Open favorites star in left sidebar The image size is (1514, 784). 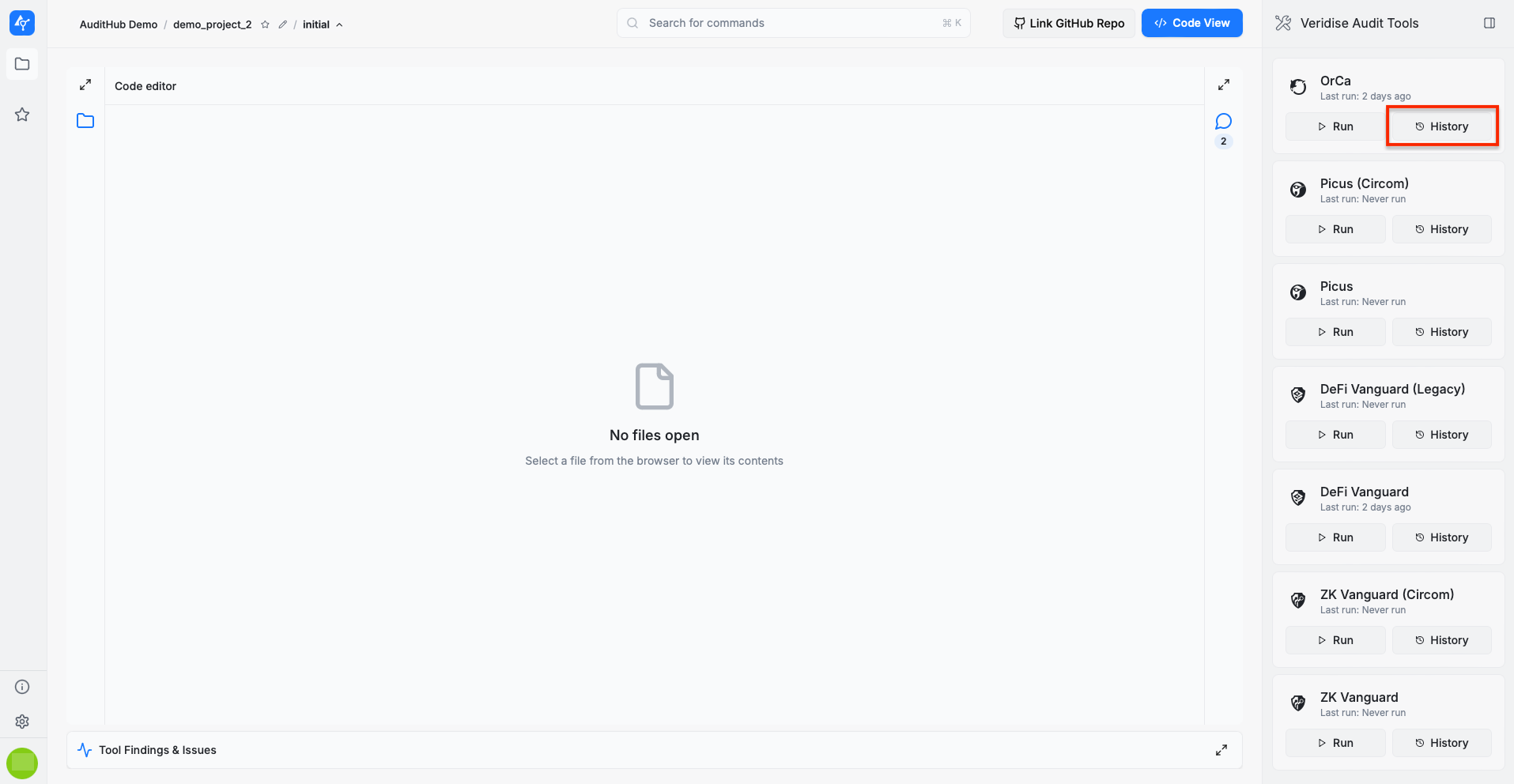[x=22, y=115]
